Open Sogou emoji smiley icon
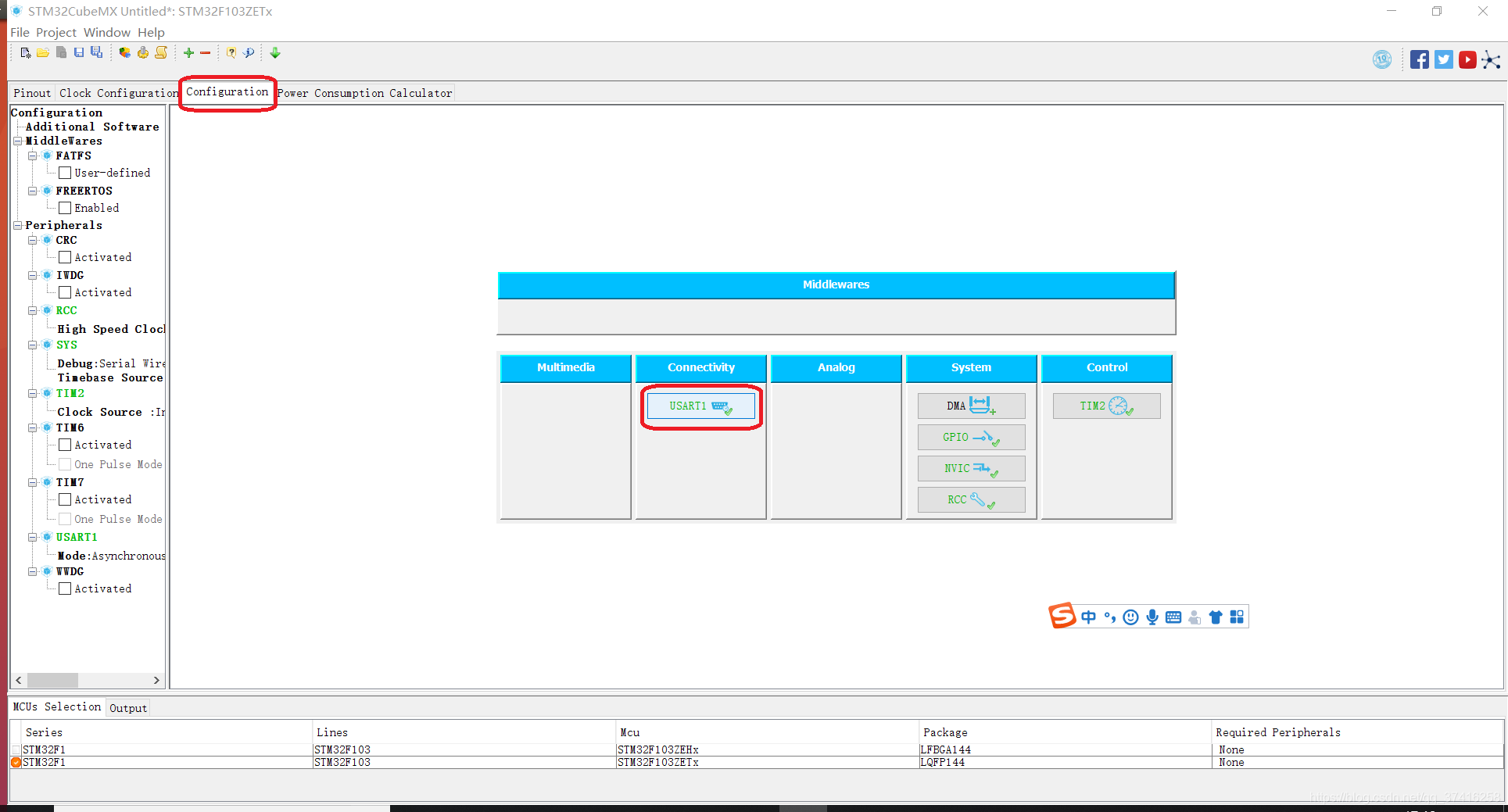 [1130, 617]
